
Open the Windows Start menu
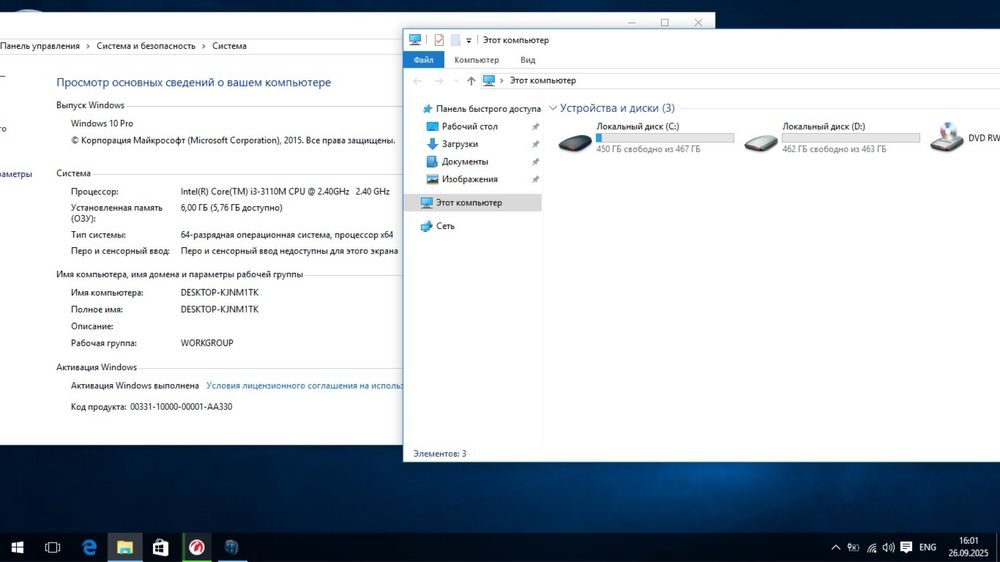click(x=17, y=547)
